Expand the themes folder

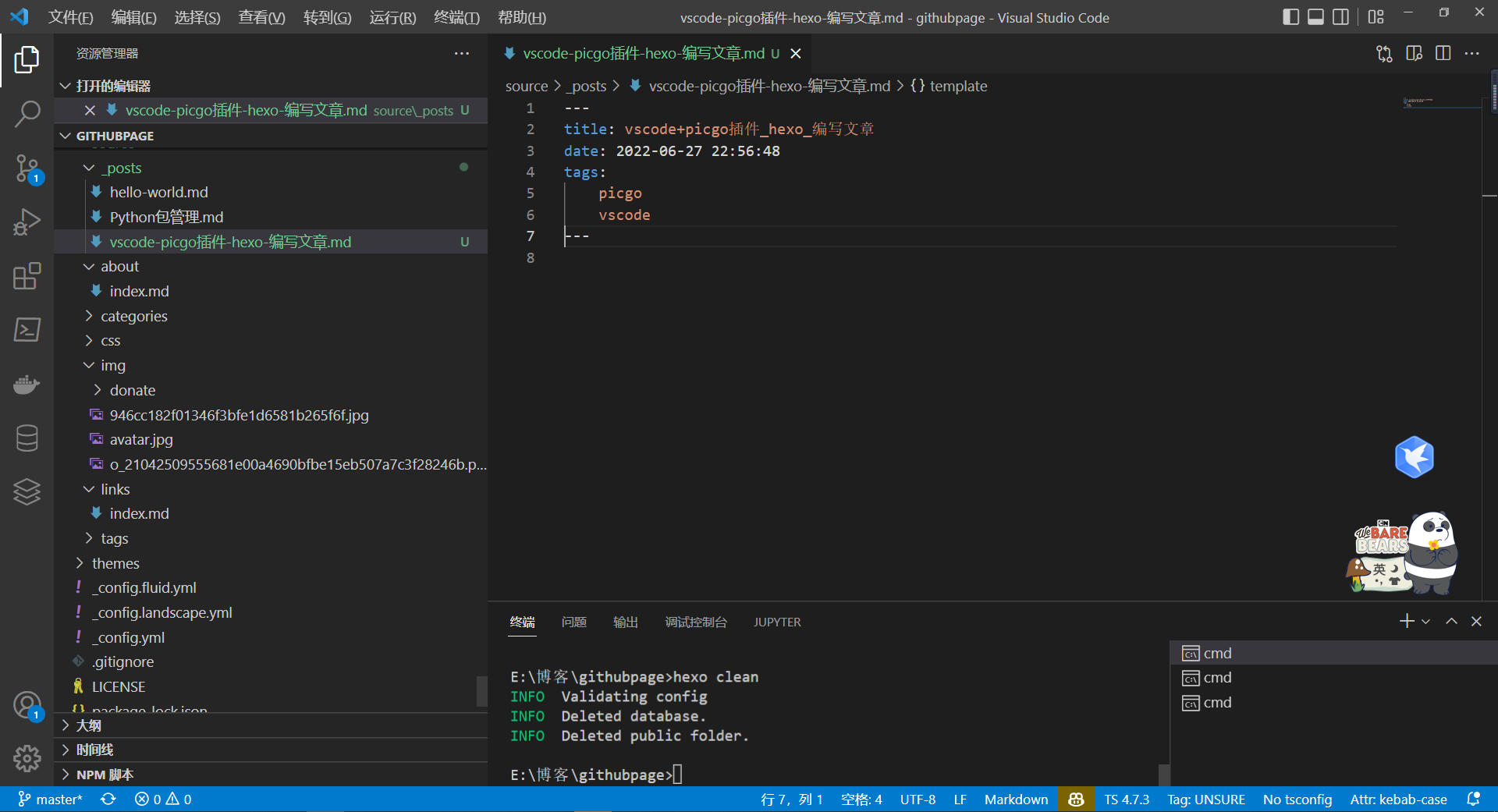point(271,563)
